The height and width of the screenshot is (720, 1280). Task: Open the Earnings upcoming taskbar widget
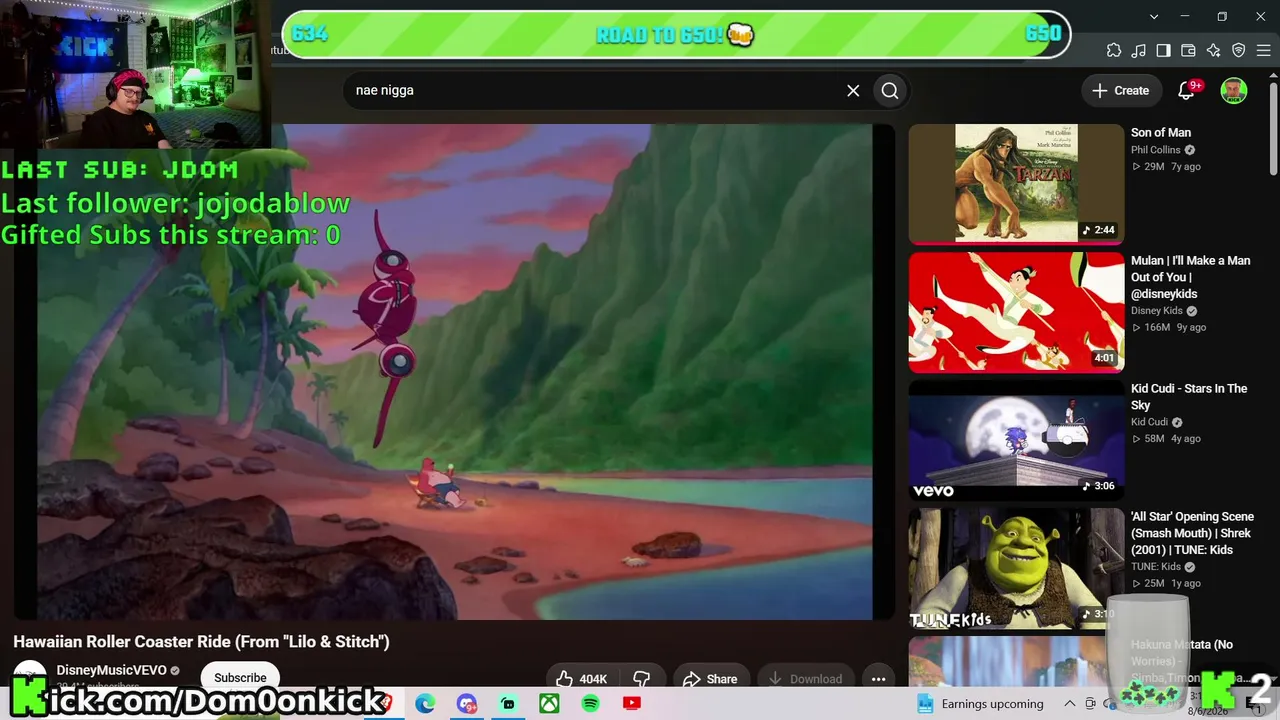[980, 704]
